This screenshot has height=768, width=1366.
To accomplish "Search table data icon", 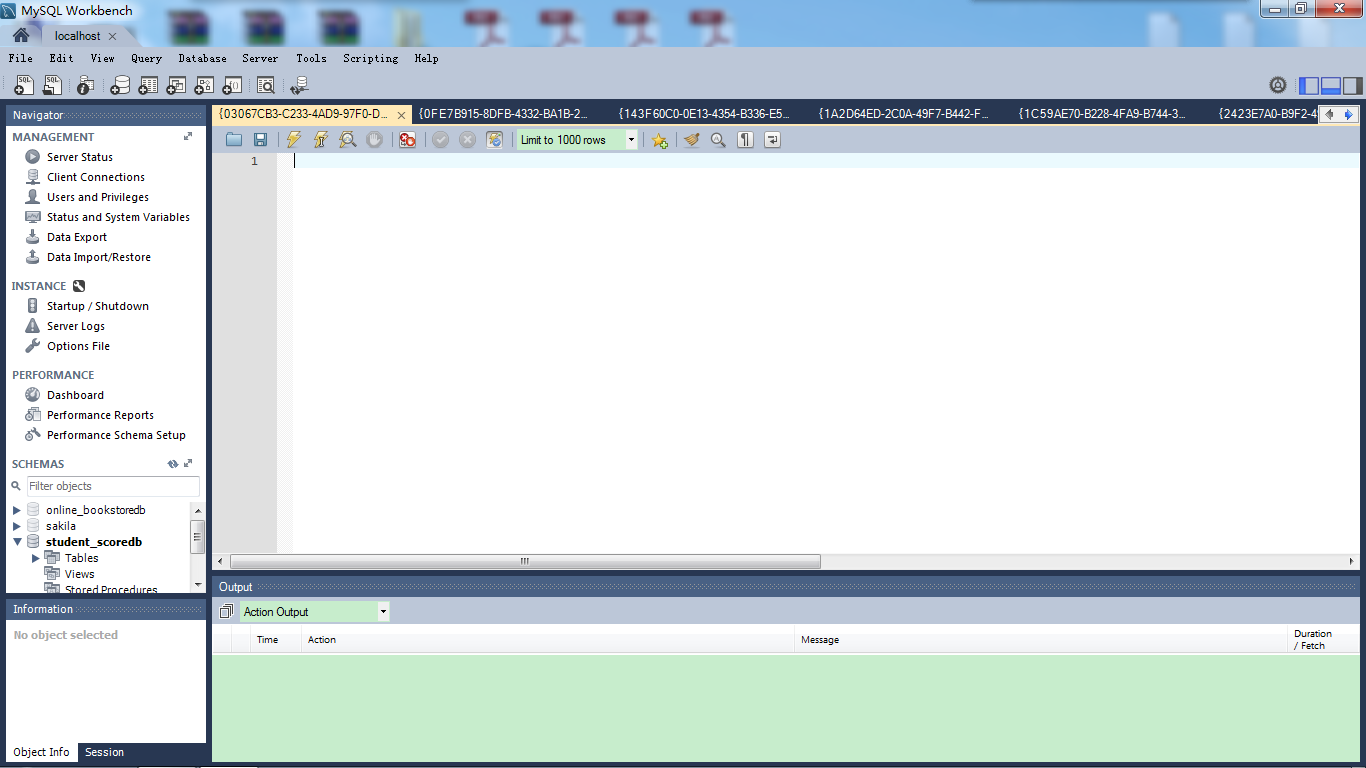I will pyautogui.click(x=266, y=86).
